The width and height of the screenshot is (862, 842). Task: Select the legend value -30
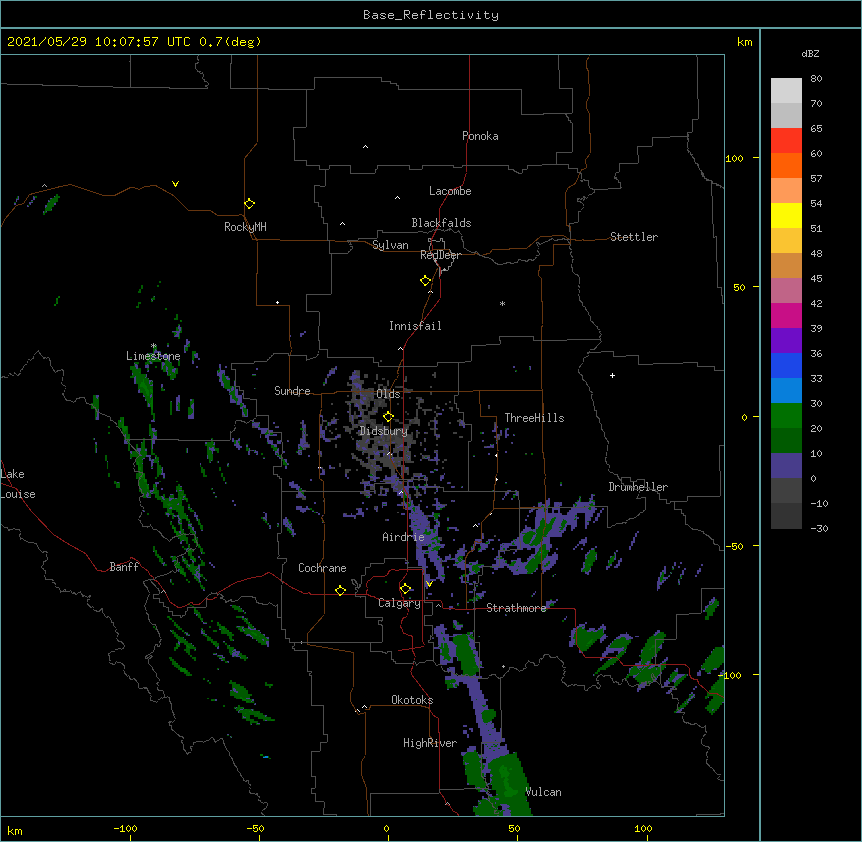819,528
